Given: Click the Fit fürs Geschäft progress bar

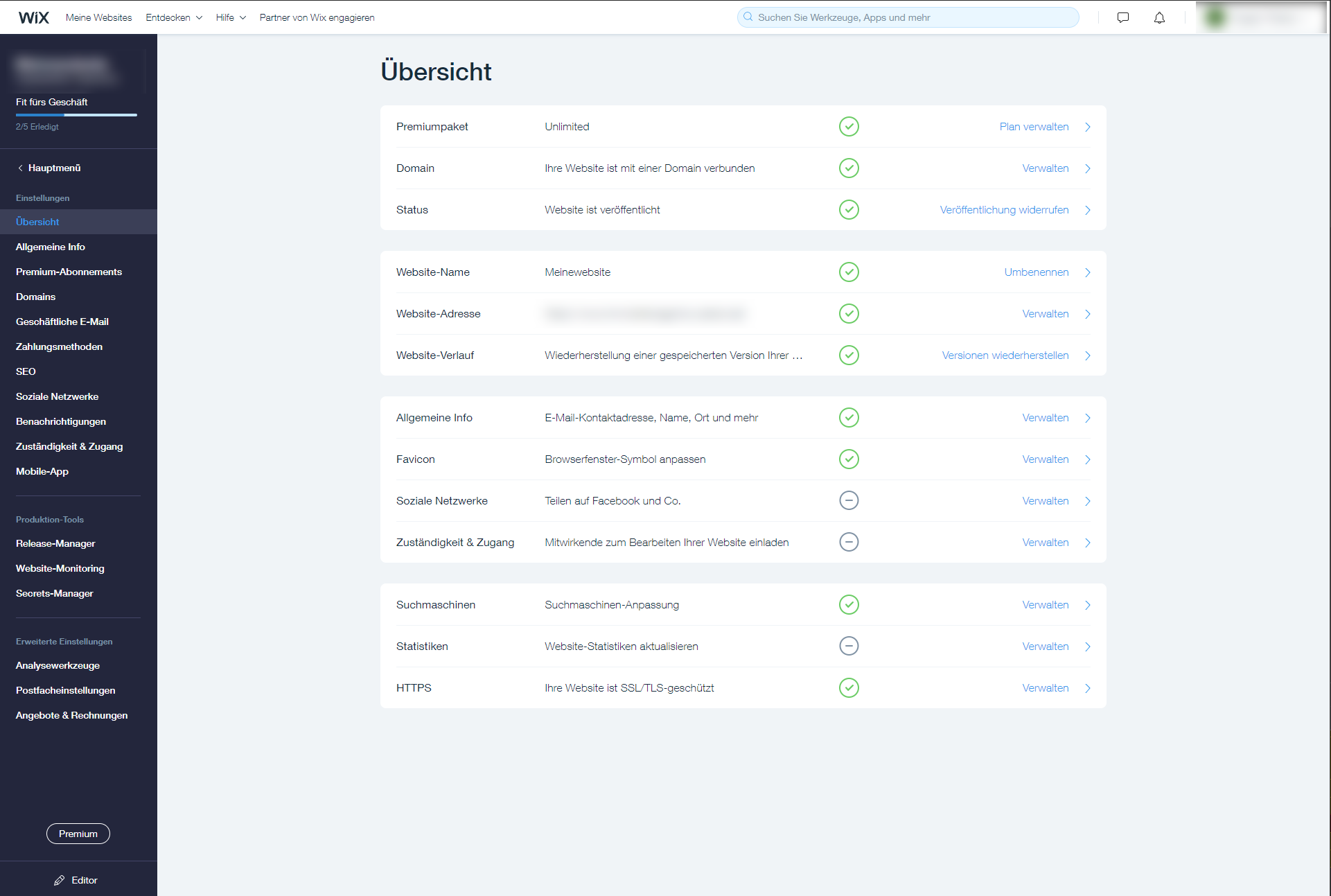Looking at the screenshot, I should click(x=76, y=114).
